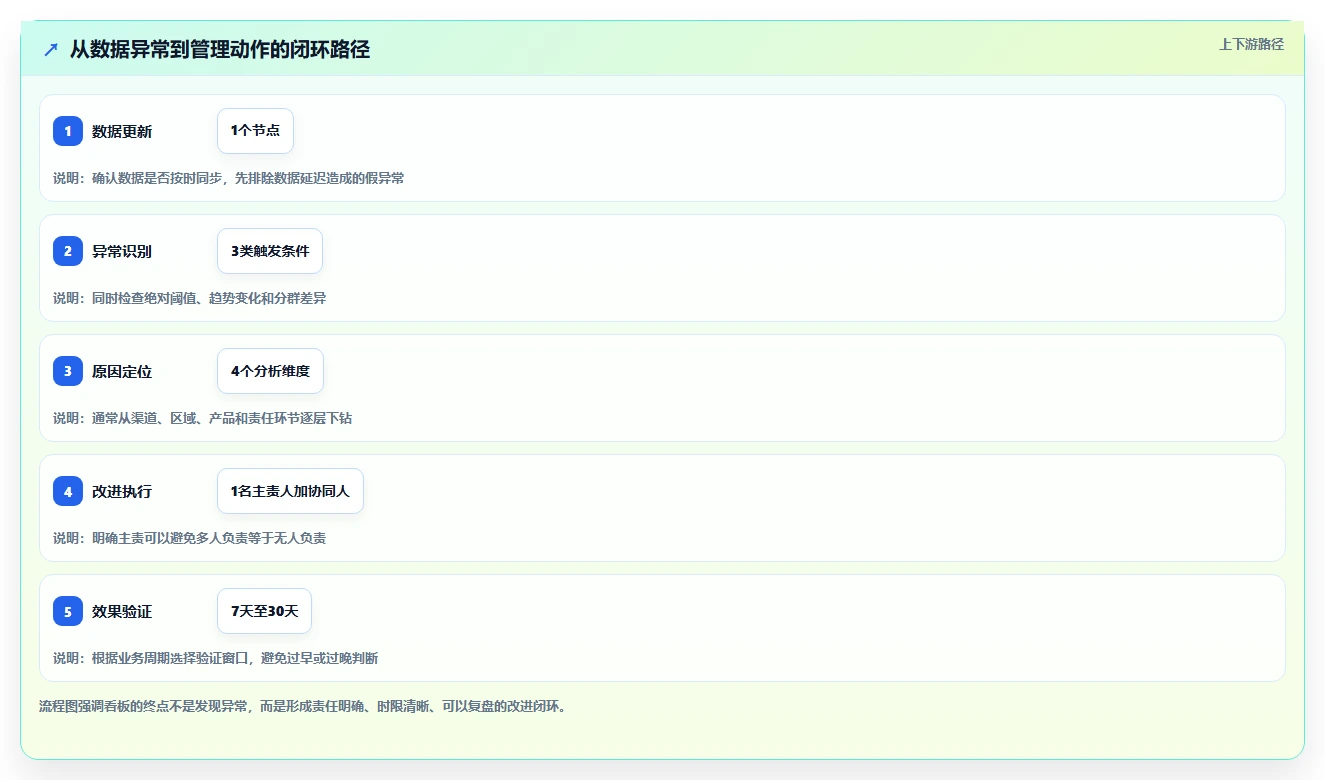Click the note about 绝对阈值、趋势变化和分群差异
Screen dimensions: 1325x780
pyautogui.click(x=190, y=298)
